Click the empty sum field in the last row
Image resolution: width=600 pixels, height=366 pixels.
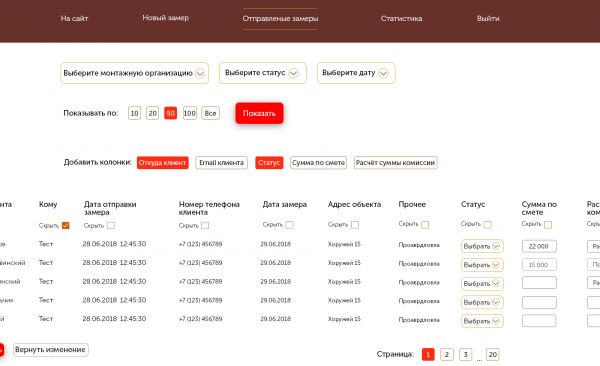click(x=539, y=320)
